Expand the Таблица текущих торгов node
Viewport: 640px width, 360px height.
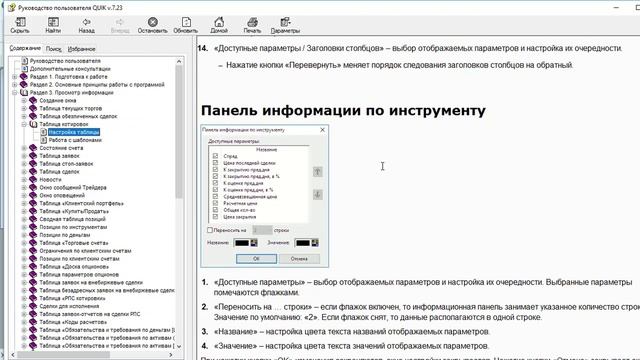(24, 109)
